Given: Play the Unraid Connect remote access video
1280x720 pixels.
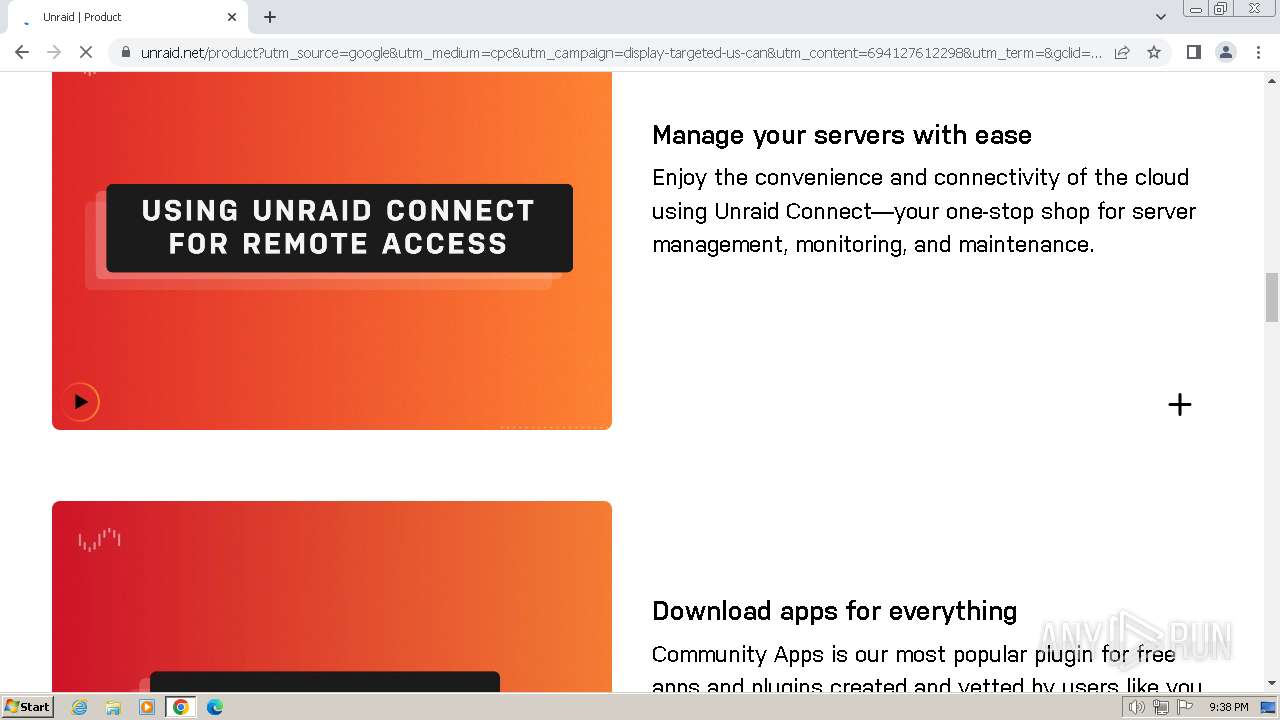Looking at the screenshot, I should (x=80, y=402).
